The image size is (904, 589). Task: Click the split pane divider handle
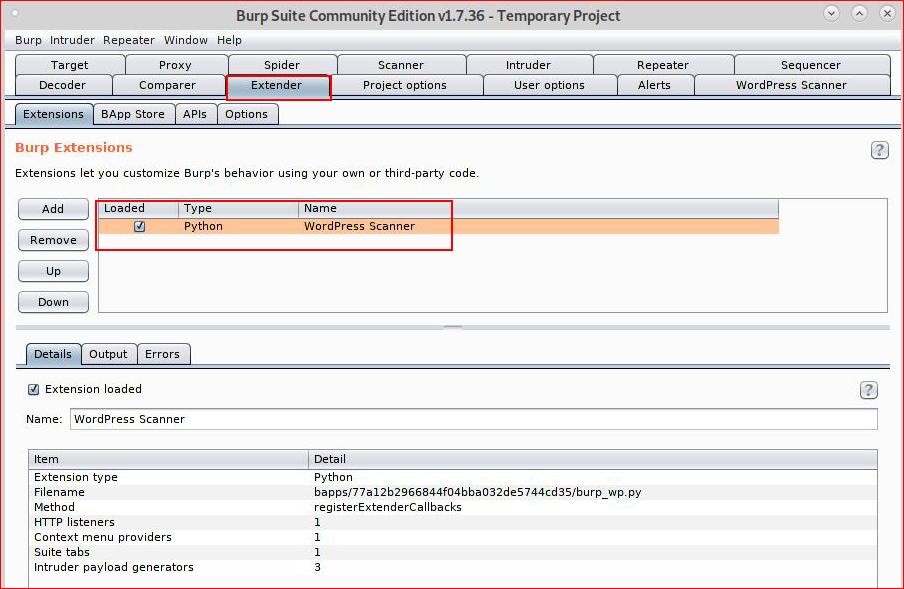pos(453,327)
